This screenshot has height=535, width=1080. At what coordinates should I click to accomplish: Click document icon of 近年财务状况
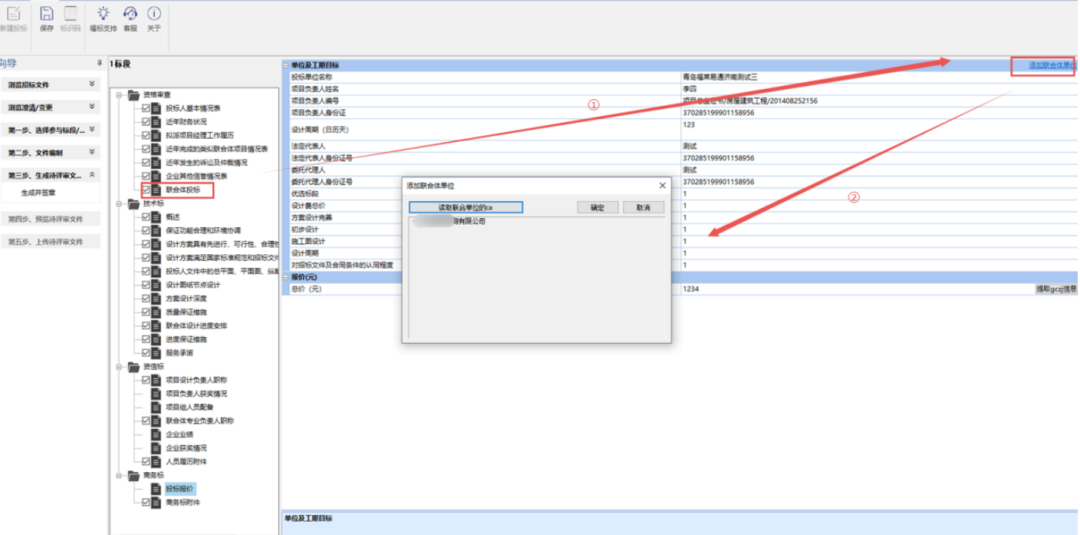[156, 122]
